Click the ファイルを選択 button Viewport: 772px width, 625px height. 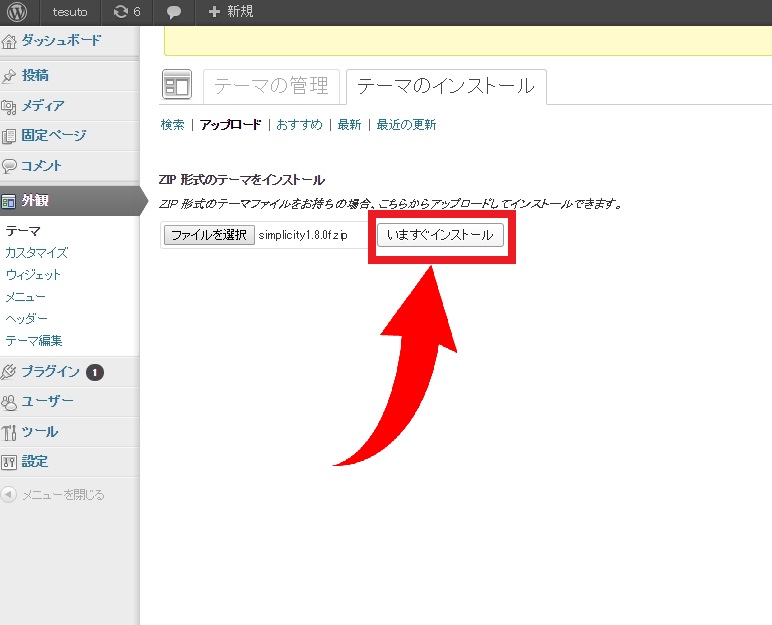208,235
